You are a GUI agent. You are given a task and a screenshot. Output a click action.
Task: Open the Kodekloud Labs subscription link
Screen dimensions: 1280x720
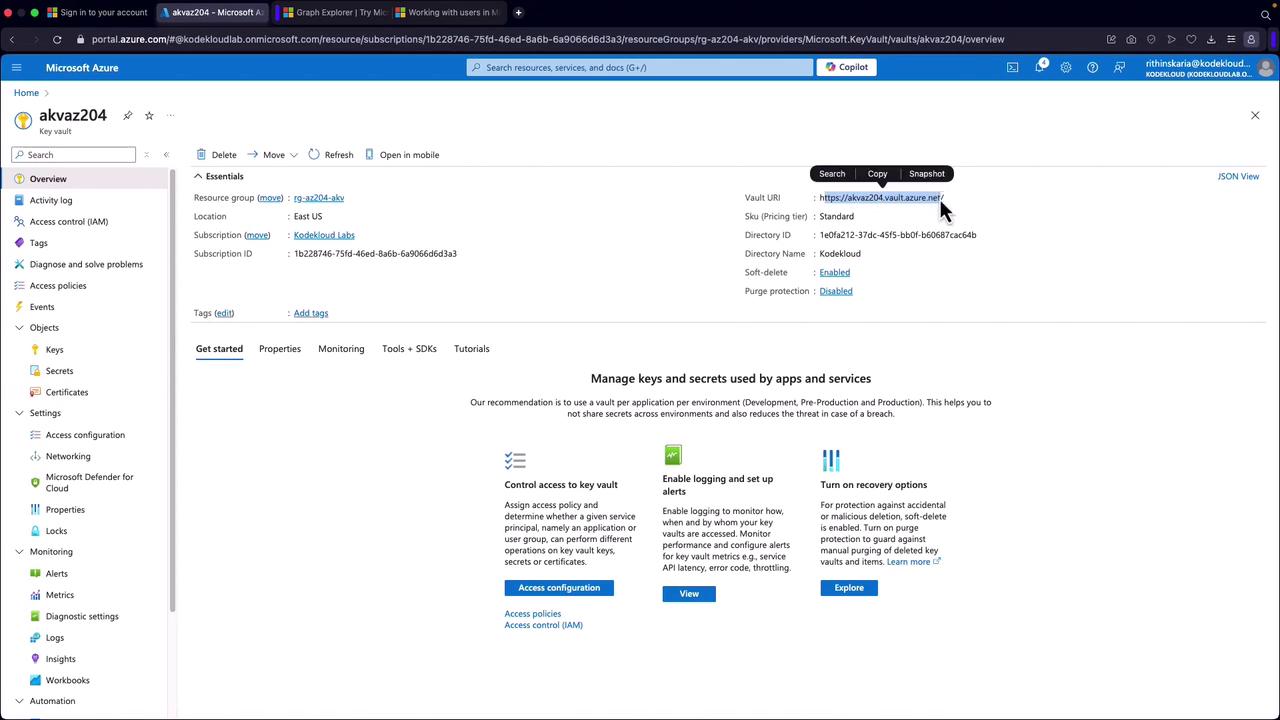(324, 235)
